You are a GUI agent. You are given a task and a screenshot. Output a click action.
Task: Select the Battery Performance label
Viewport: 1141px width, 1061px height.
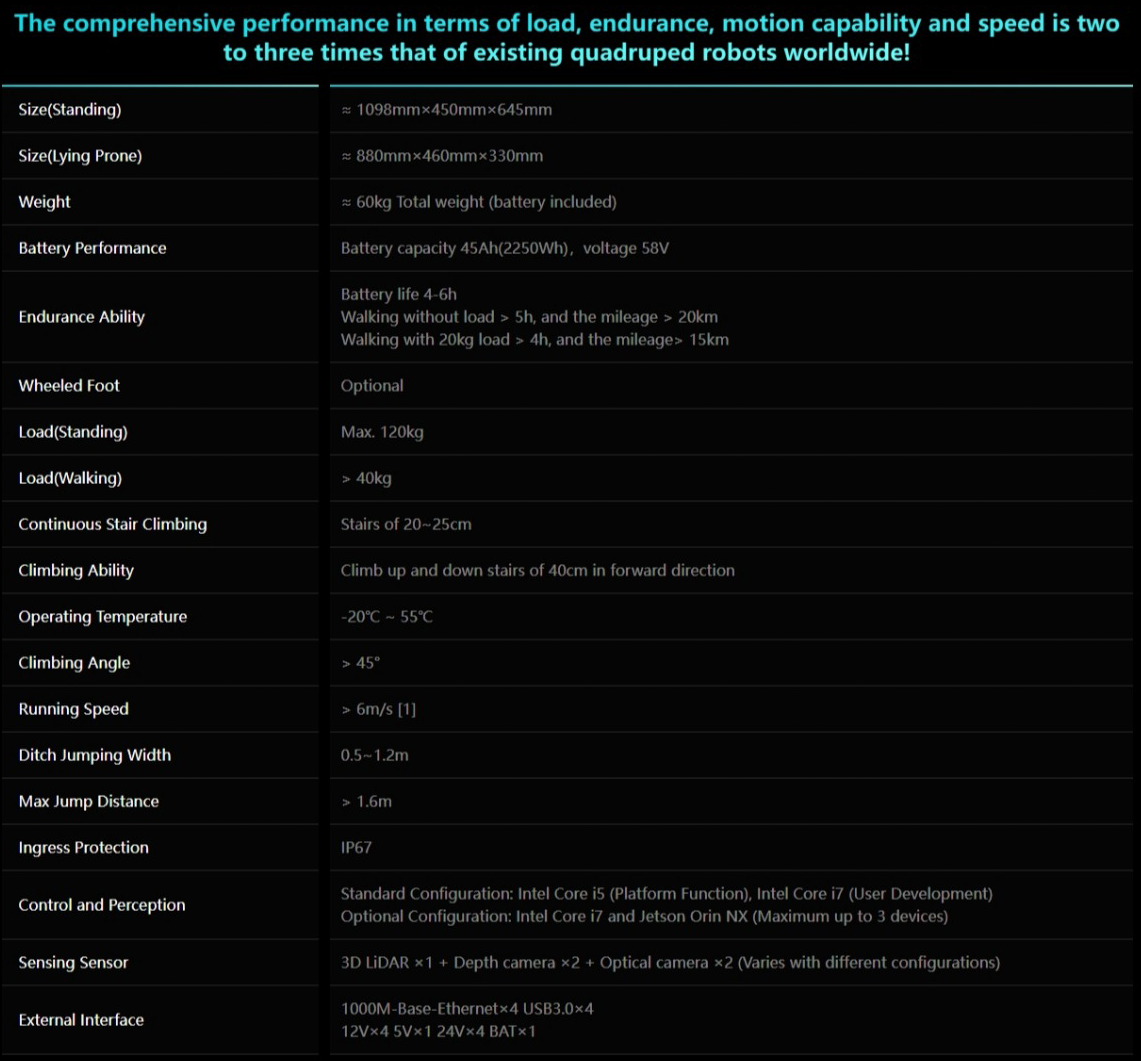[x=92, y=248]
